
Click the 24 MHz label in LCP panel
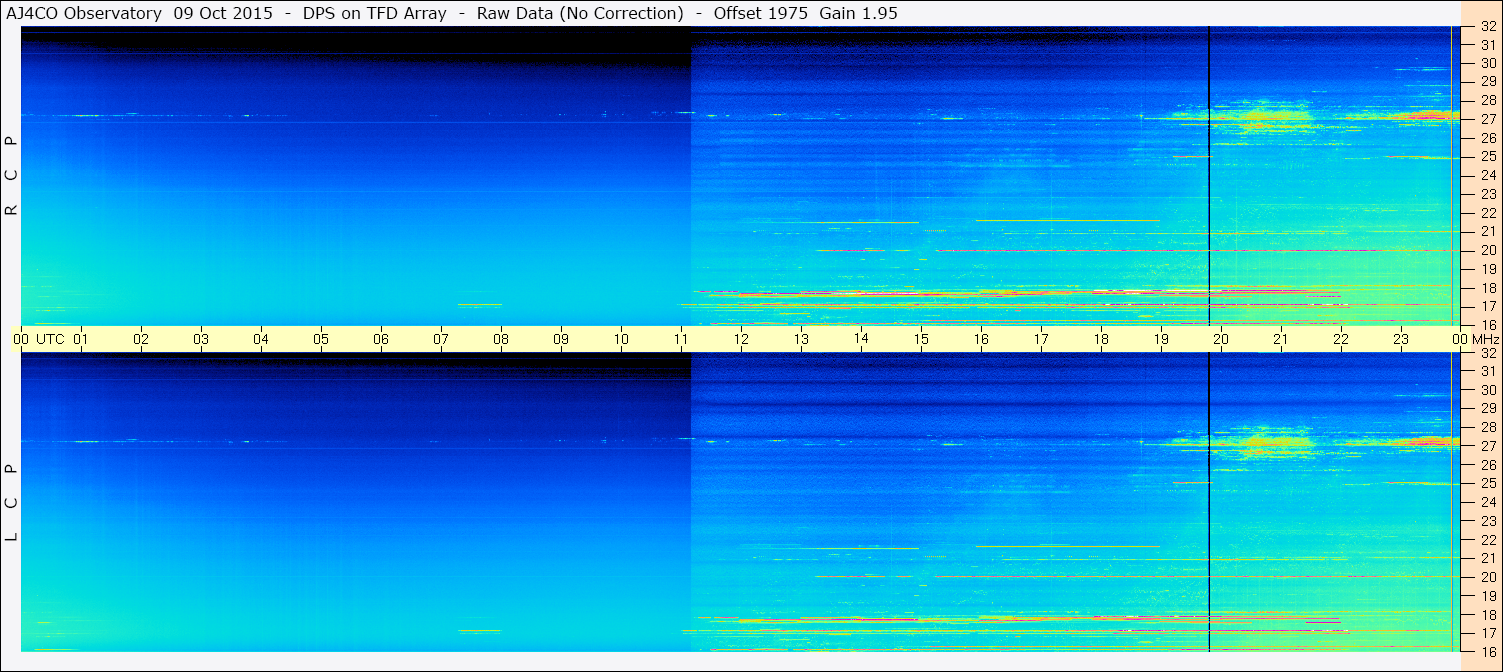point(1487,502)
